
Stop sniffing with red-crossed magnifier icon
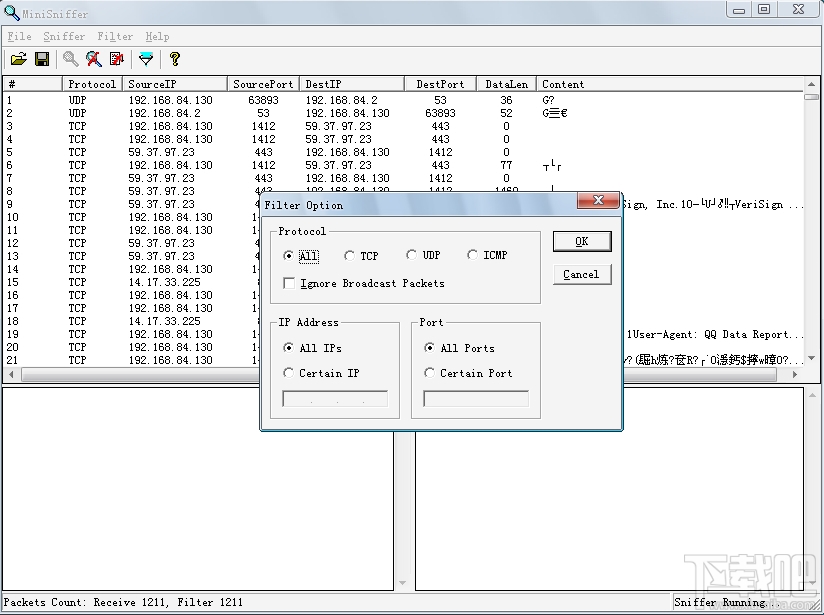94,59
